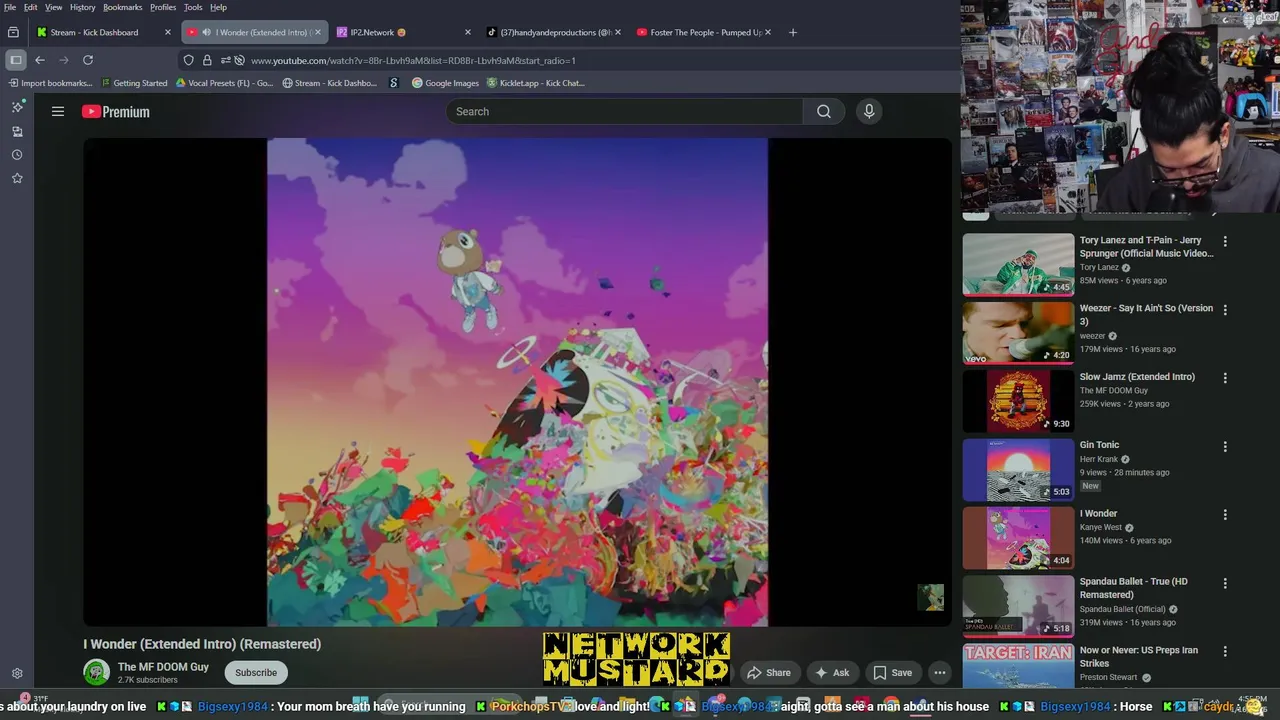Click the YouTube Premium logo

point(116,112)
